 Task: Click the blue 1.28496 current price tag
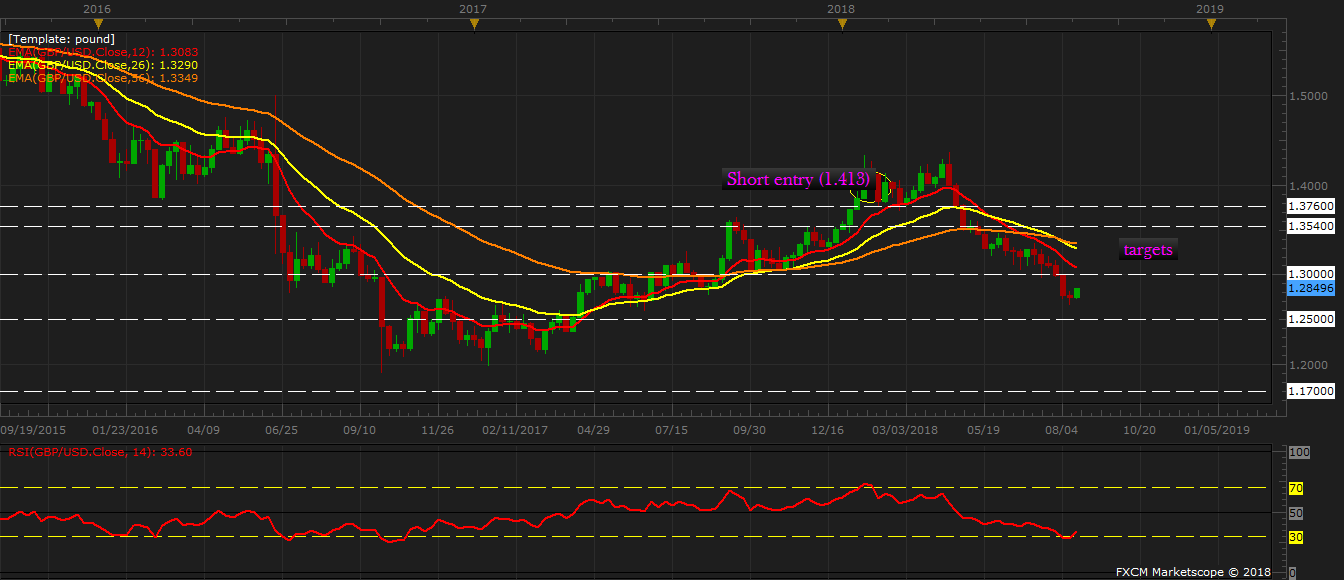coord(1308,288)
